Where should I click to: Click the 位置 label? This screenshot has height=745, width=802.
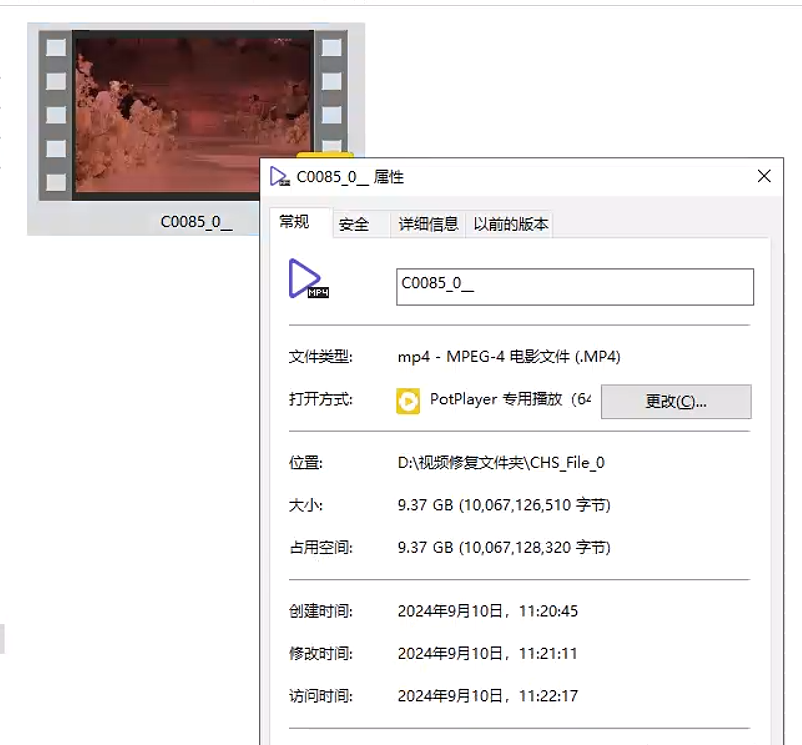click(x=306, y=463)
